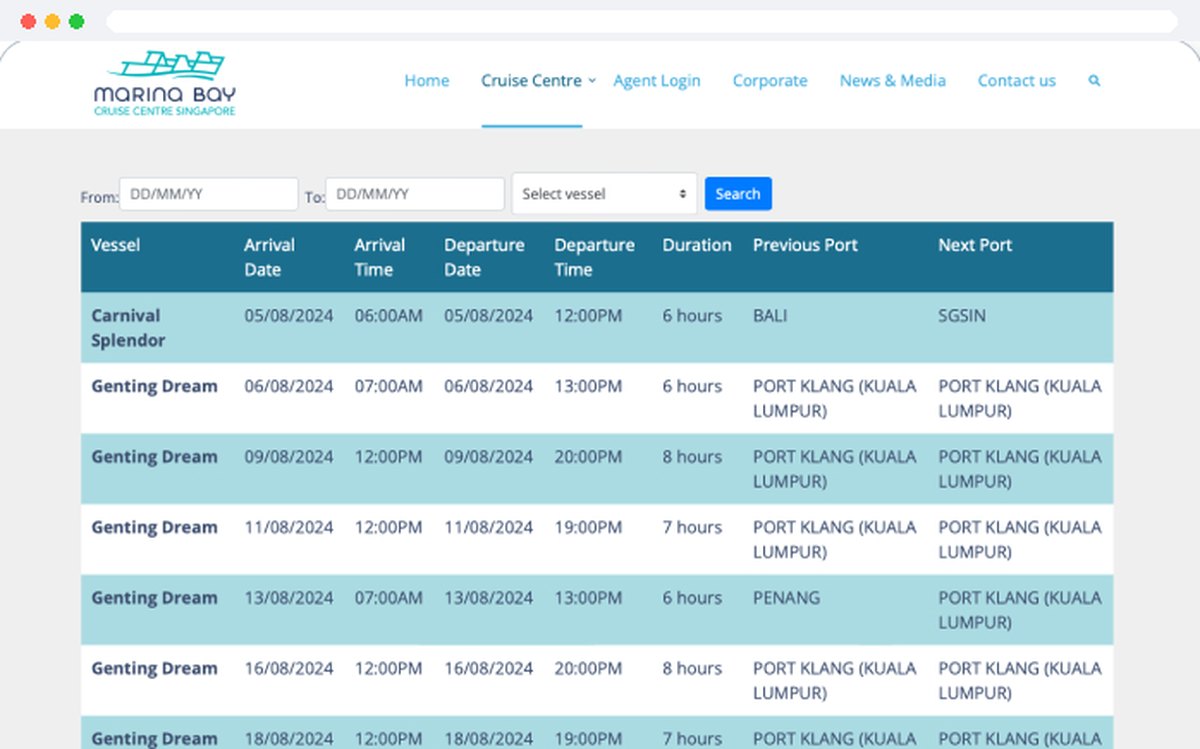The image size is (1200, 749).
Task: Click the Previous Port column header
Action: (805, 245)
